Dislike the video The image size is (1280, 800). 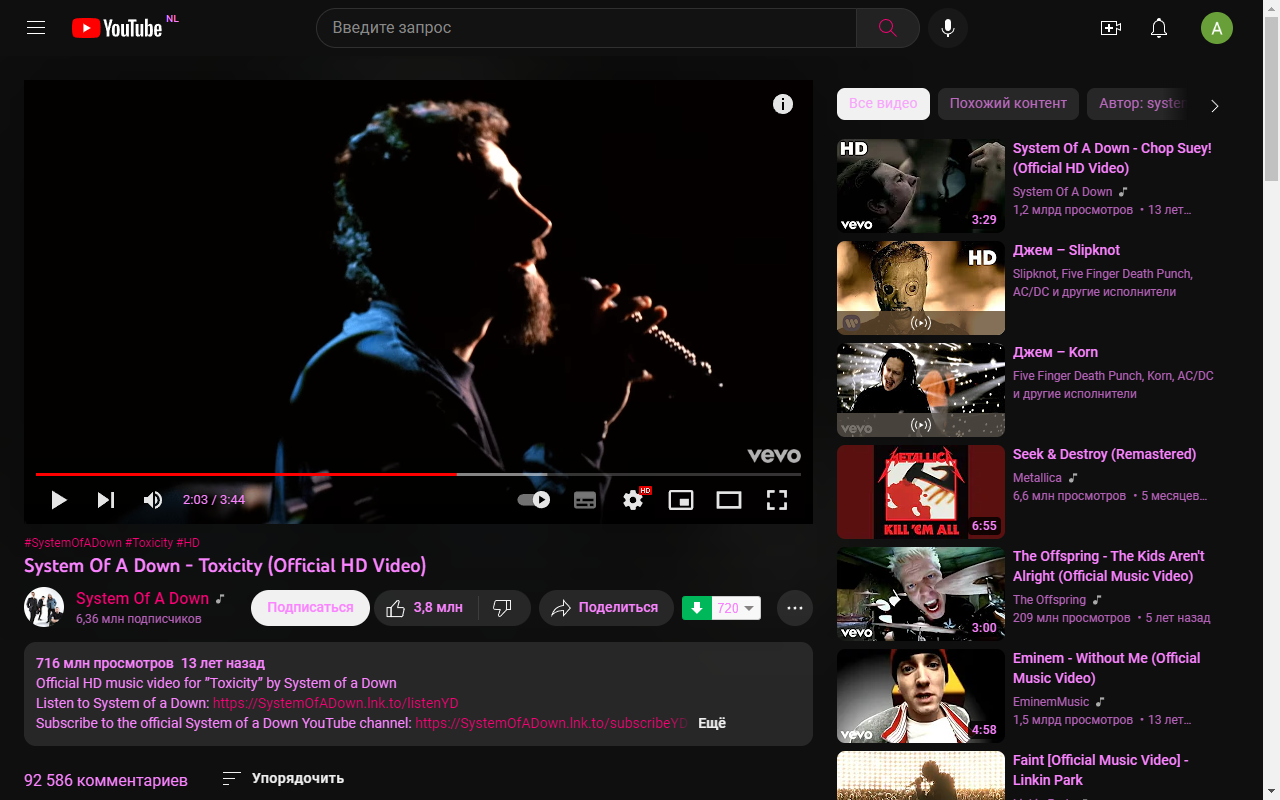(503, 608)
